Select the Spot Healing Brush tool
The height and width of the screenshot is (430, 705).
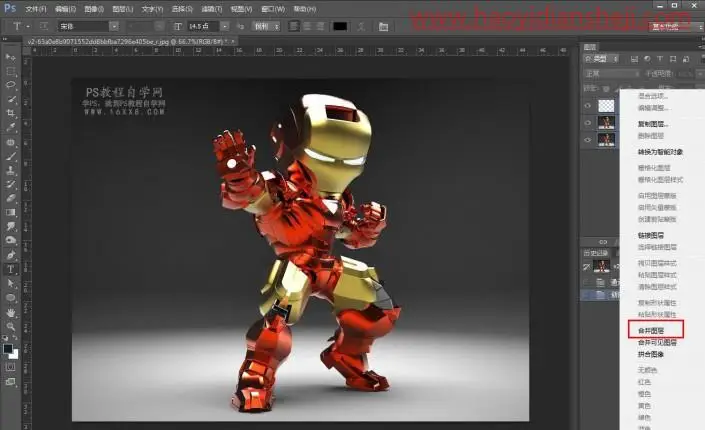pyautogui.click(x=10, y=142)
